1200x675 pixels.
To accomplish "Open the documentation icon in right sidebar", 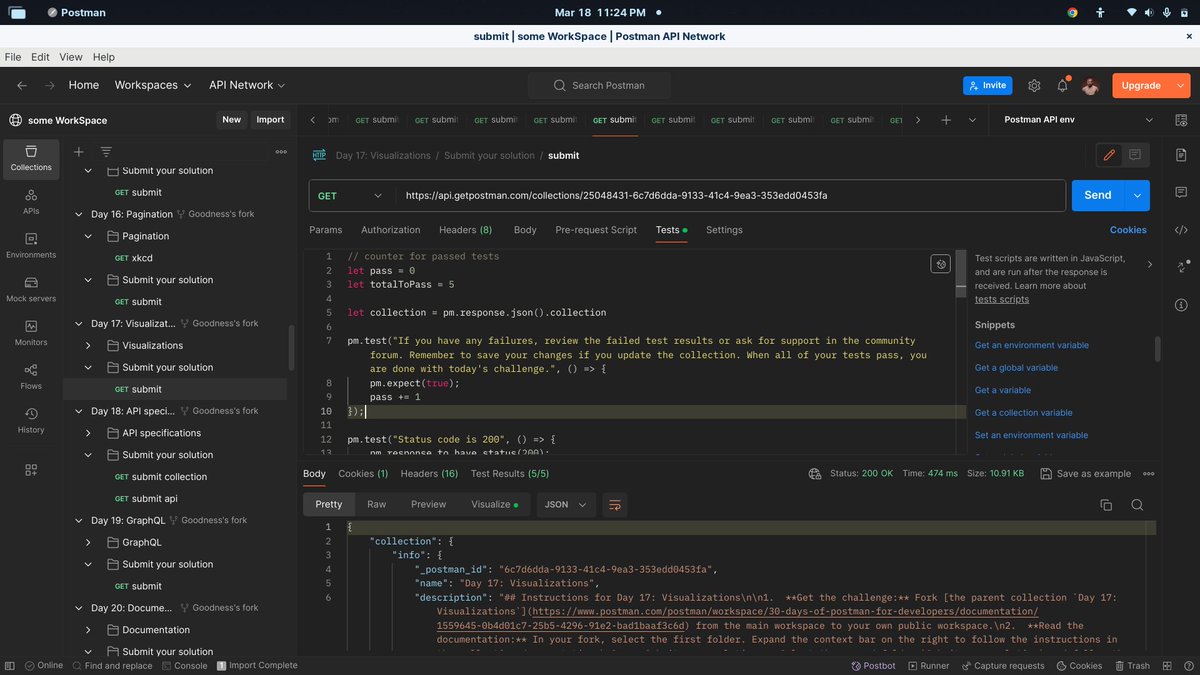I will click(1181, 155).
